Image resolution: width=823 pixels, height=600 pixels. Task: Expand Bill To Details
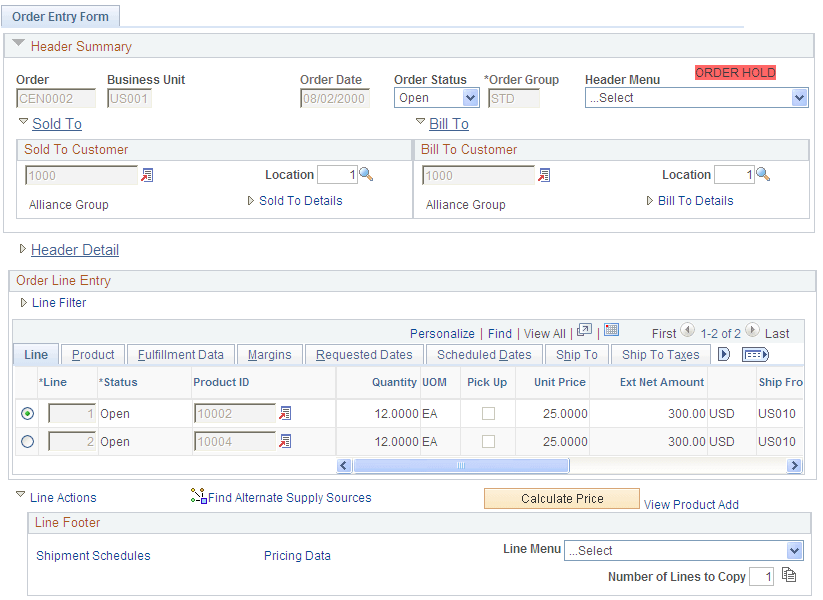click(650, 201)
